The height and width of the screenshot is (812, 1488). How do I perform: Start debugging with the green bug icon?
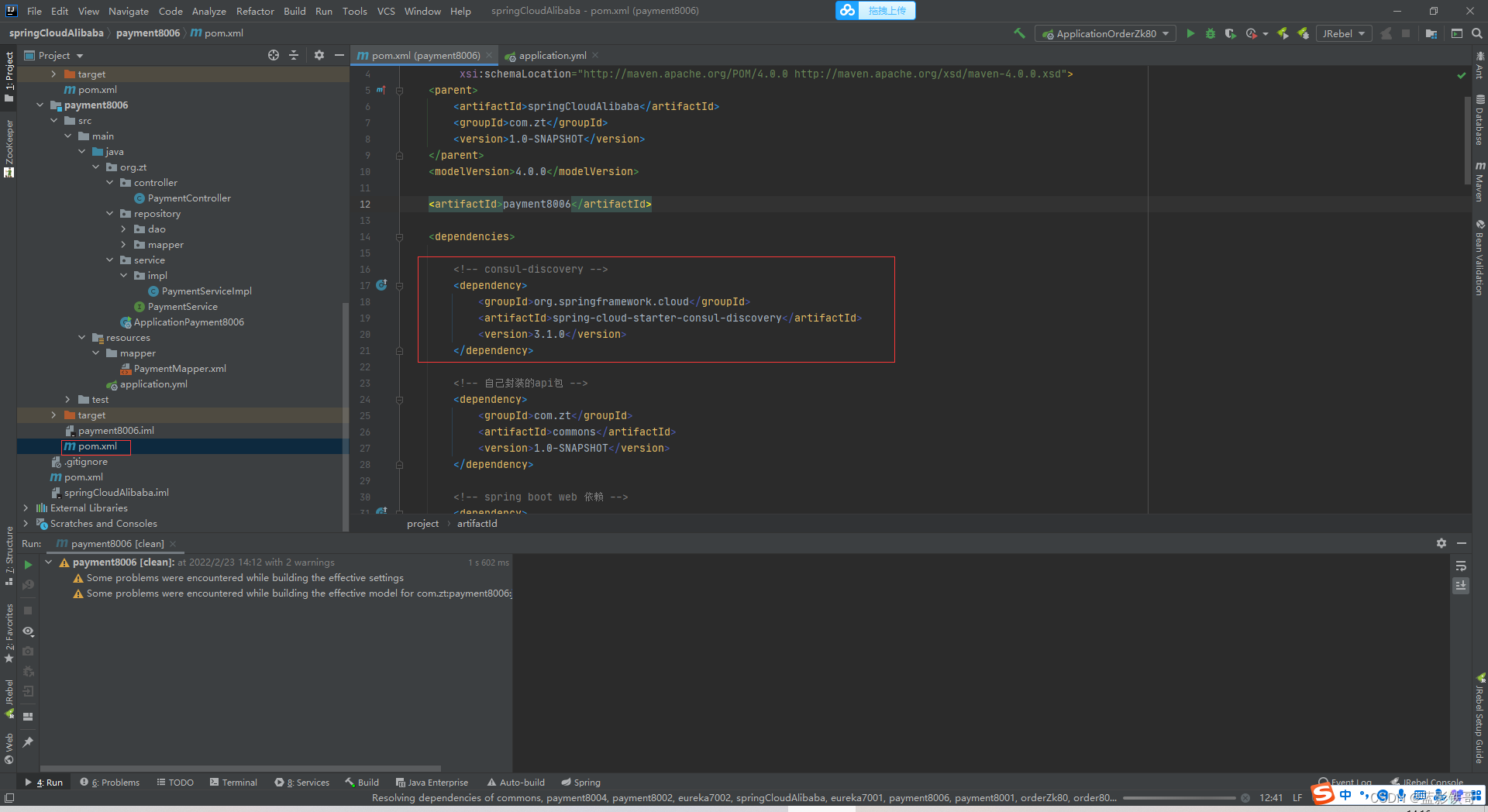click(x=1211, y=33)
